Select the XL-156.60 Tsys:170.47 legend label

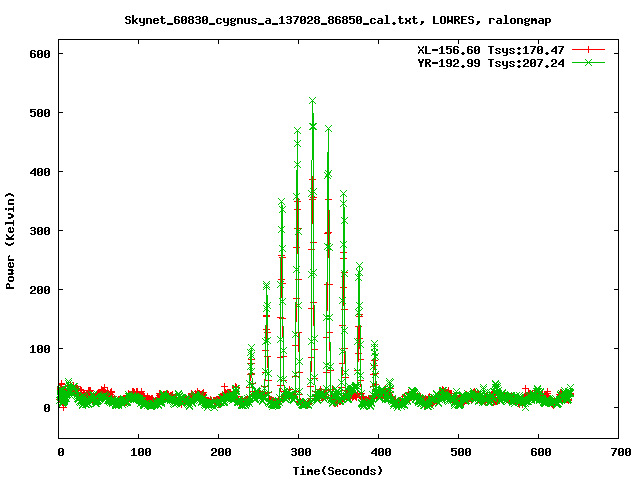pyautogui.click(x=491, y=50)
